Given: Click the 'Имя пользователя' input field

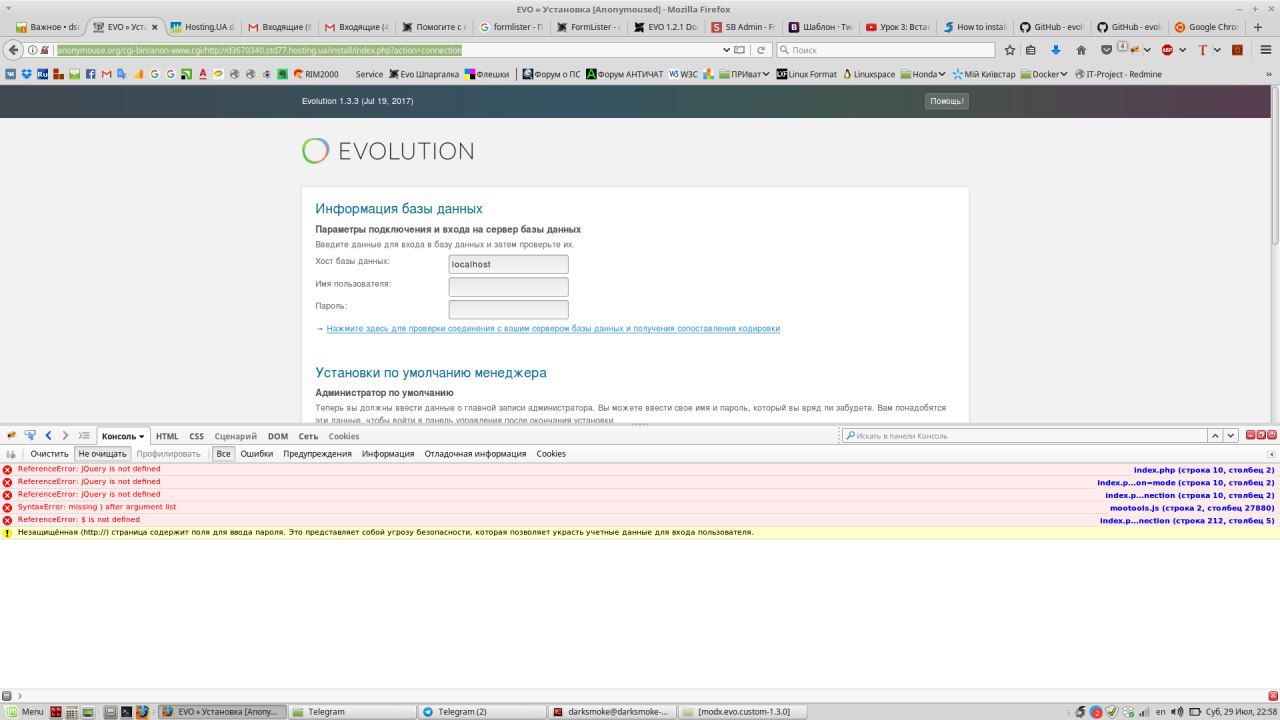Looking at the screenshot, I should 508,287.
